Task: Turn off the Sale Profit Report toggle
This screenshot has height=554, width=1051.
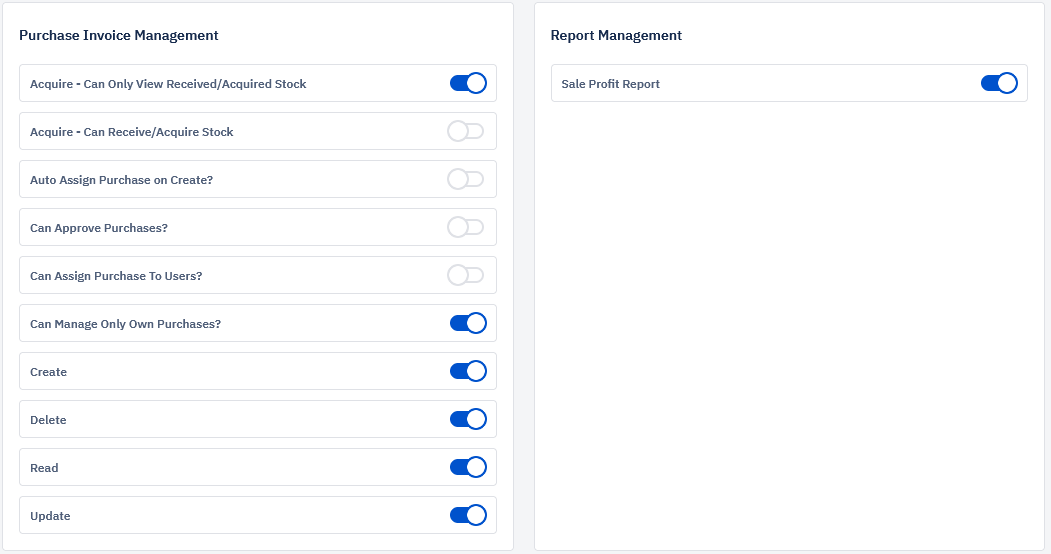Action: click(x=998, y=83)
